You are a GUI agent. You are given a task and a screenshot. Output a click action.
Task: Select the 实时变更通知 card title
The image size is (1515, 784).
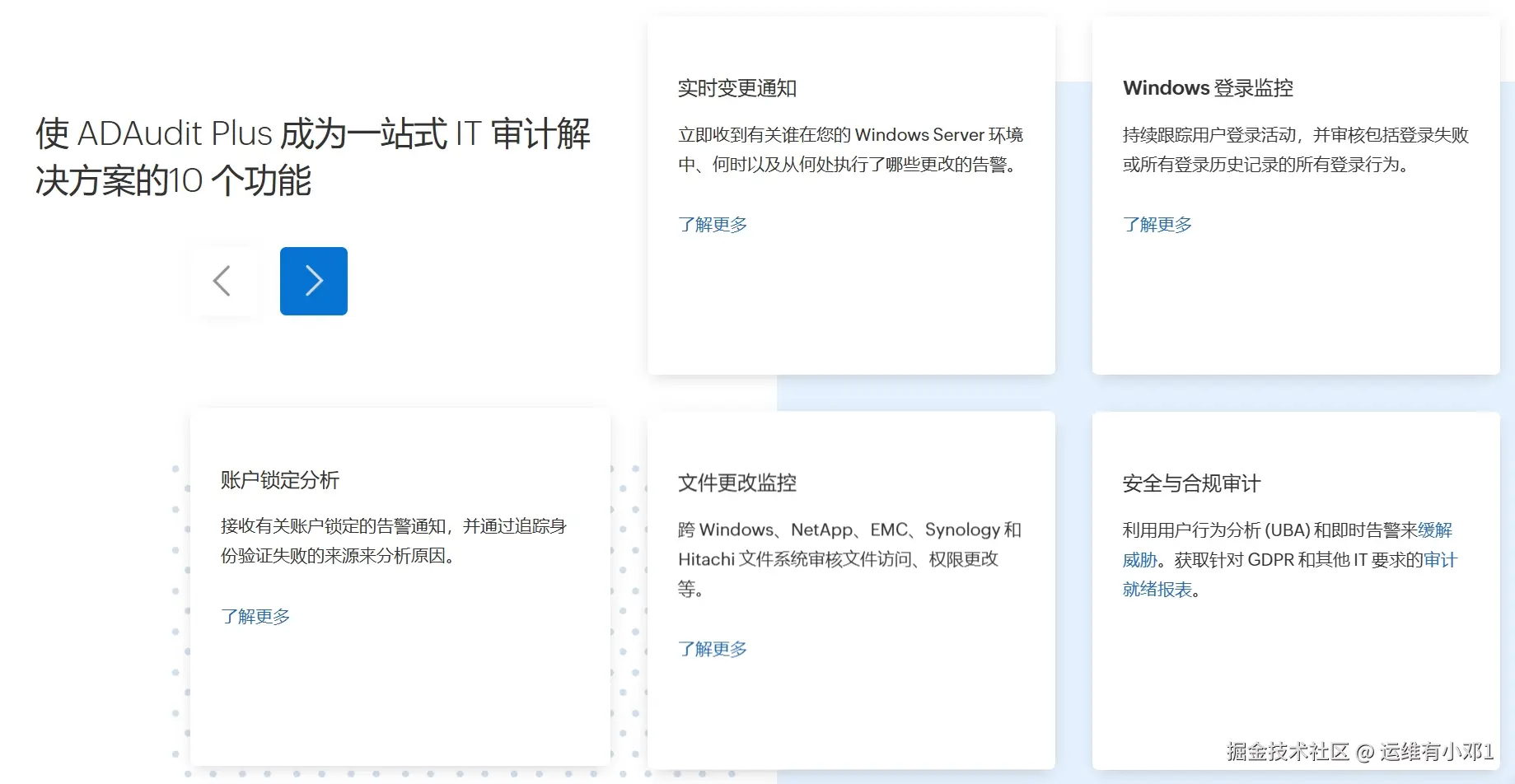(737, 88)
